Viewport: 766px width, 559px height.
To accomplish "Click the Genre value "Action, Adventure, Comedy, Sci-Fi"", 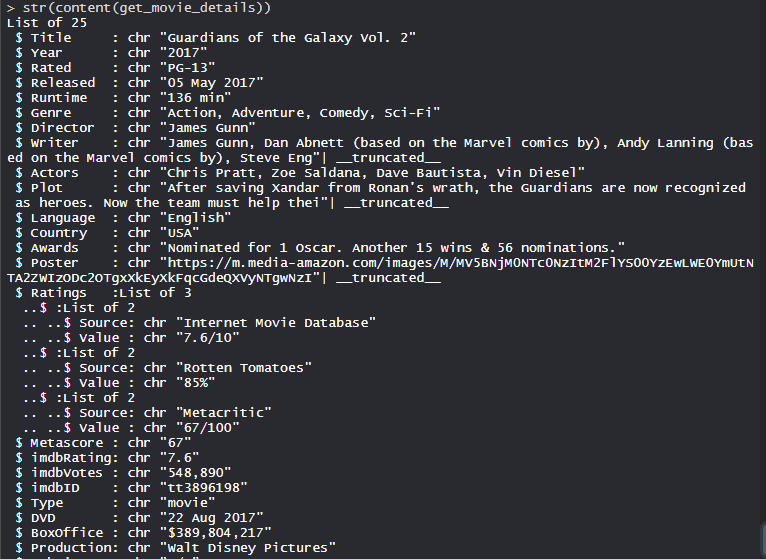I will pyautogui.click(x=298, y=113).
